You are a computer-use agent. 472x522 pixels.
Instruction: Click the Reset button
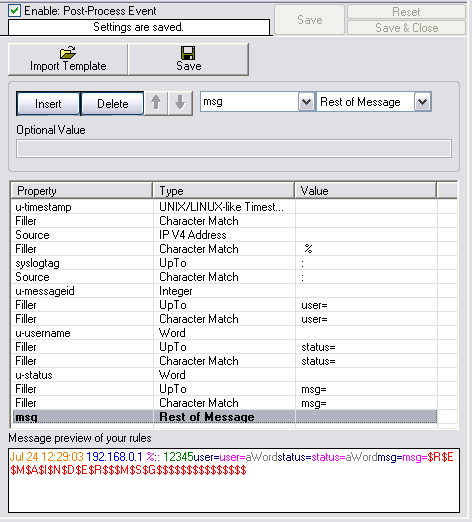coord(406,12)
